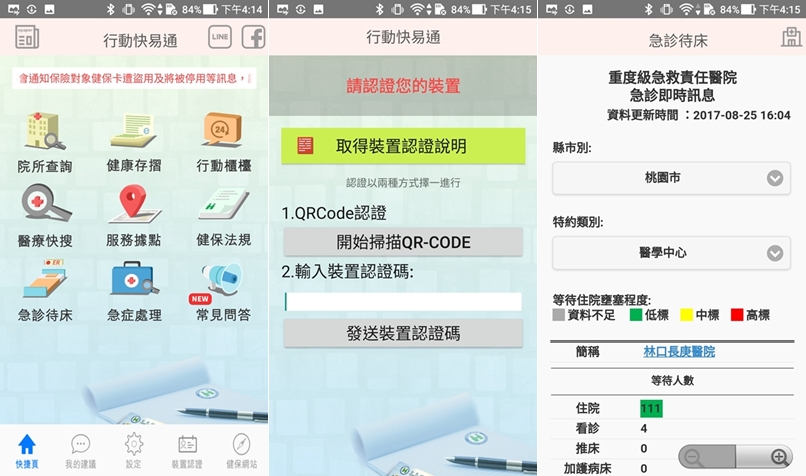The width and height of the screenshot is (806, 476).
Task: Open 健保法規 regulations
Action: point(224,216)
